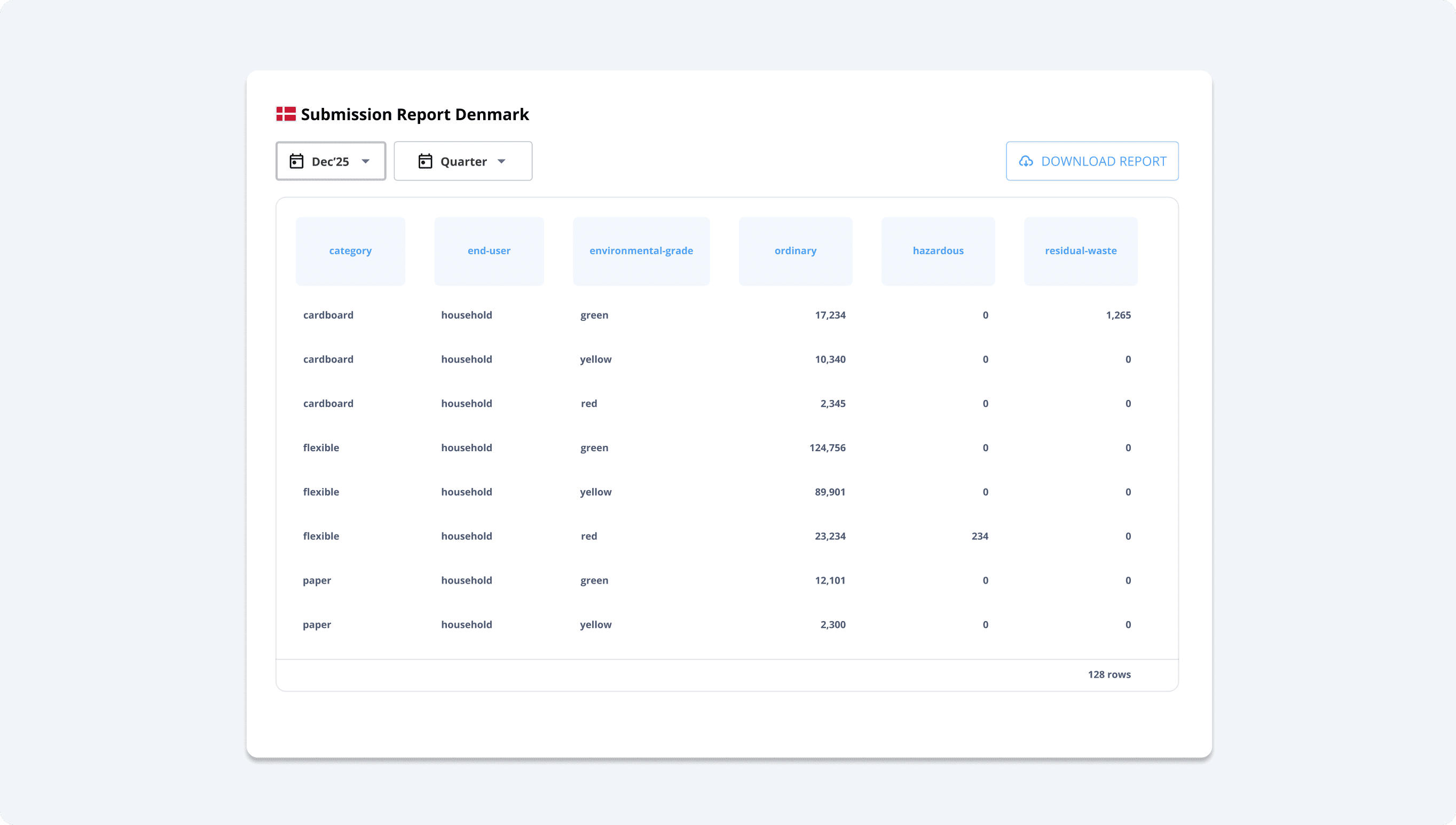Click the 124,756 ordinary value
Image resolution: width=1456 pixels, height=825 pixels.
(827, 447)
